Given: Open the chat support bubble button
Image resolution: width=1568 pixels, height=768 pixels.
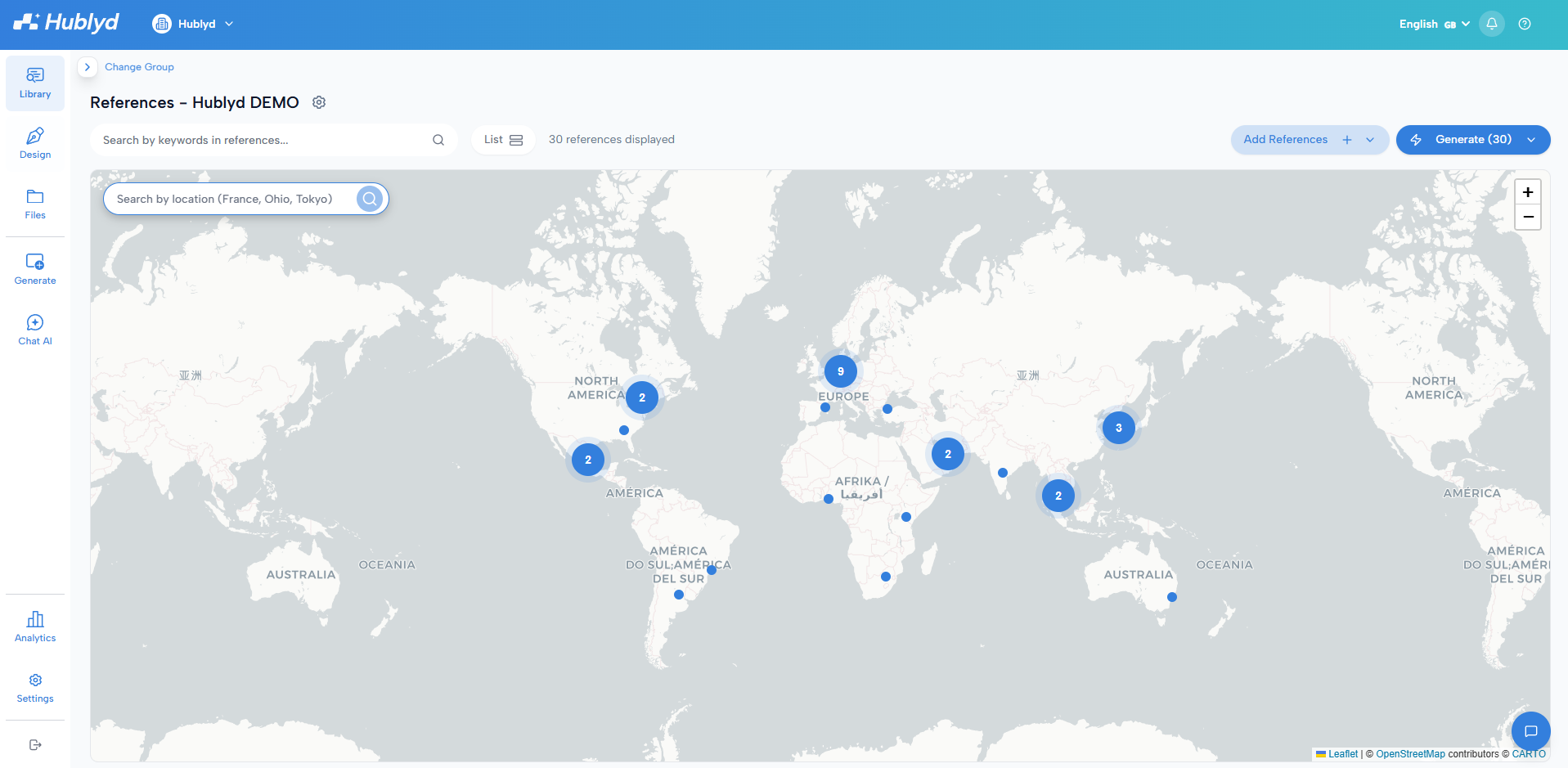Looking at the screenshot, I should tap(1531, 731).
